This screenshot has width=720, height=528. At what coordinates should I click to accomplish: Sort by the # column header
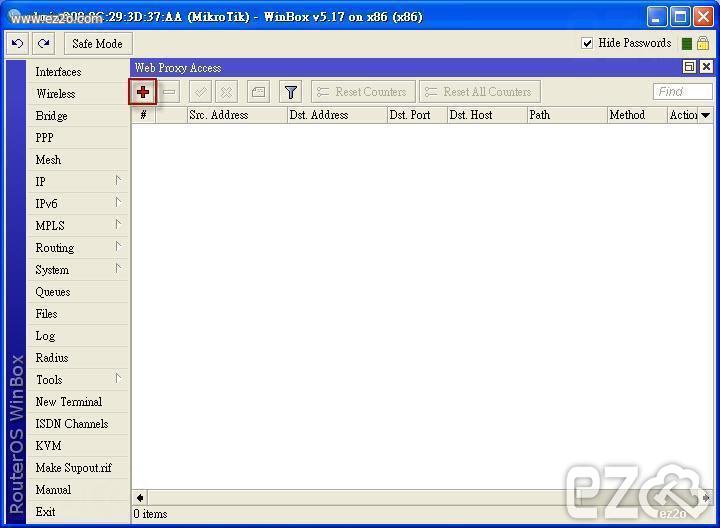[143, 115]
